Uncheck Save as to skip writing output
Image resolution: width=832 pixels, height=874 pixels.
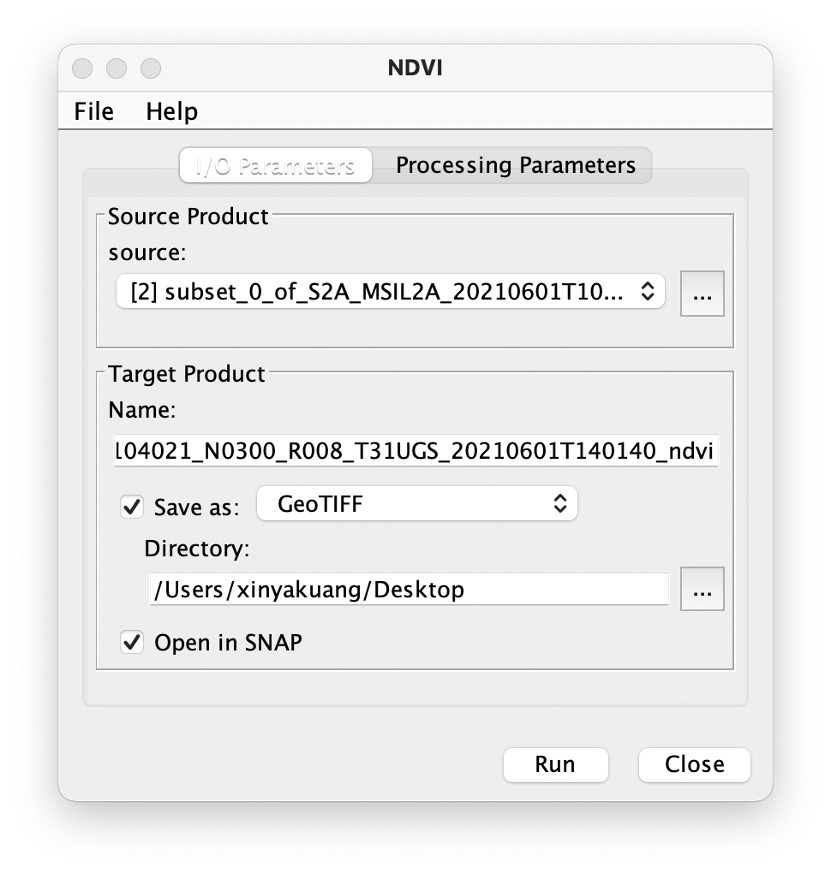tap(131, 507)
